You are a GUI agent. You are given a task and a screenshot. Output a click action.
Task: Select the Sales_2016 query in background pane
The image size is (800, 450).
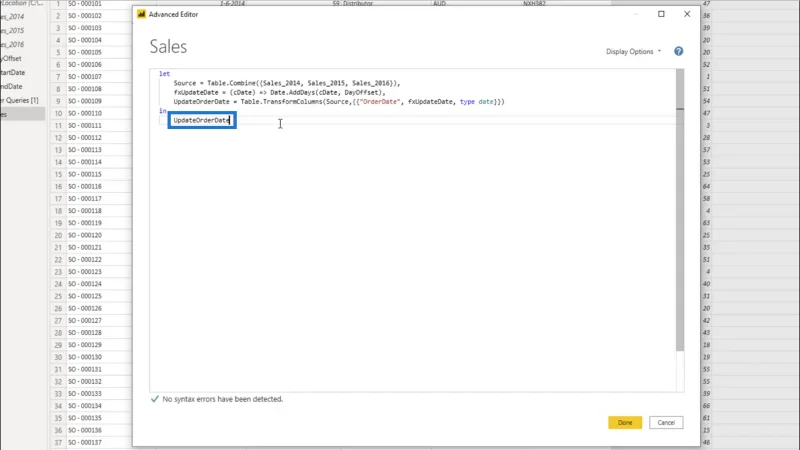point(12,44)
